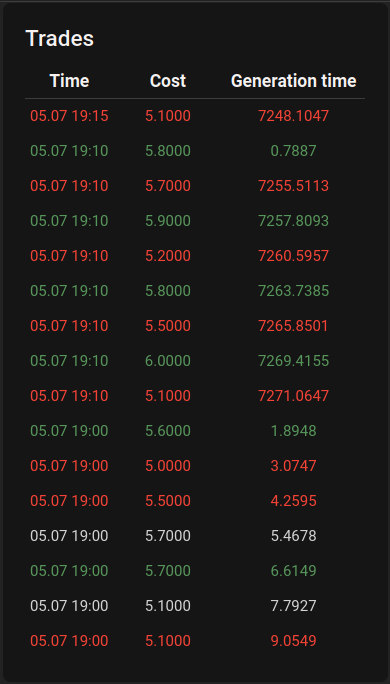The height and width of the screenshot is (684, 390).
Task: Click generation time value 7248.1047
Action: (294, 116)
